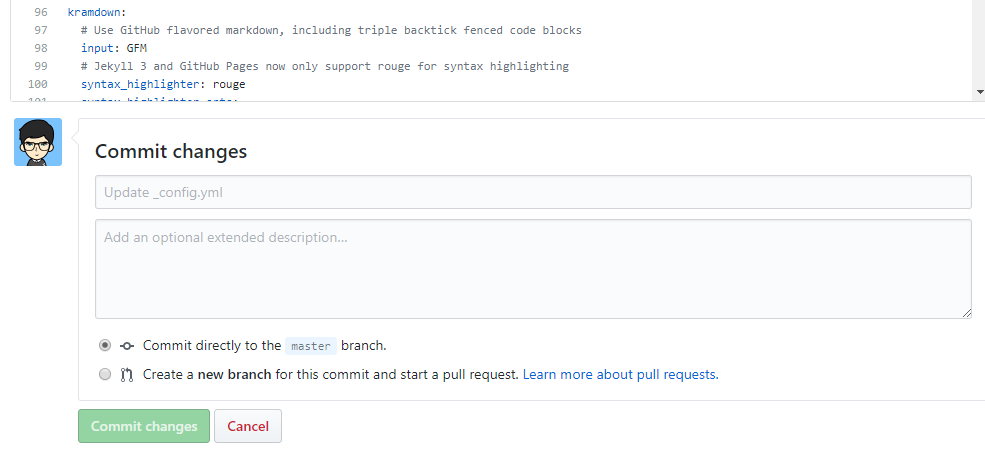Select "Commit directly to the master branch" radio

click(105, 345)
